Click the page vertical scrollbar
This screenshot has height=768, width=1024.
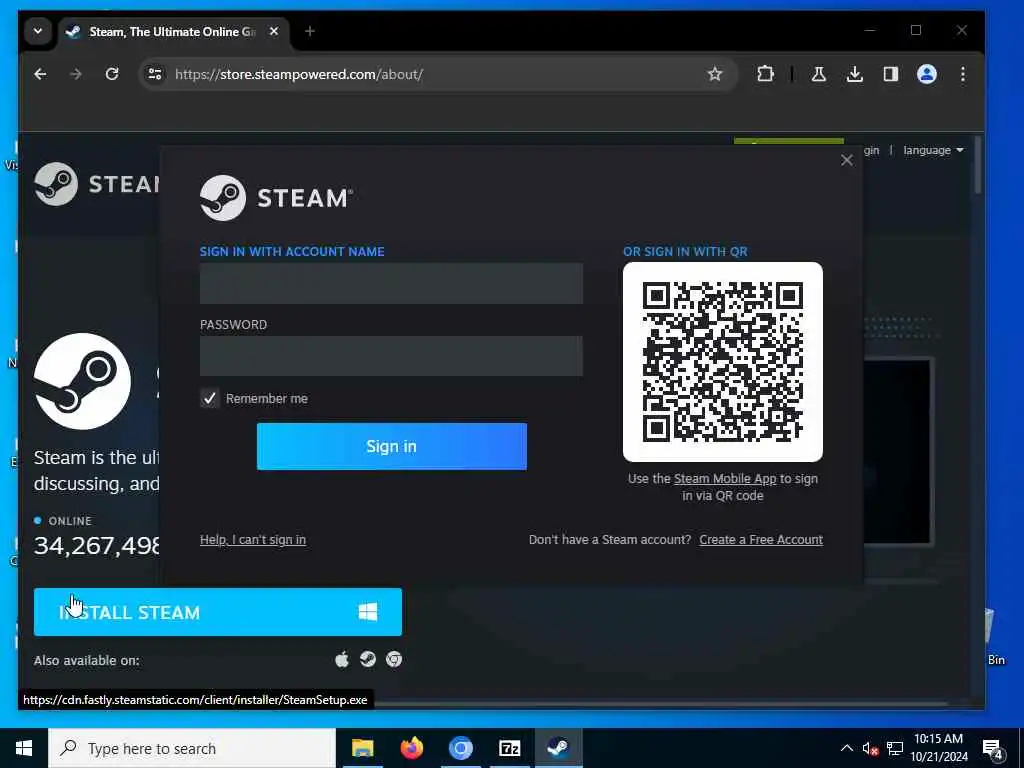click(x=978, y=163)
